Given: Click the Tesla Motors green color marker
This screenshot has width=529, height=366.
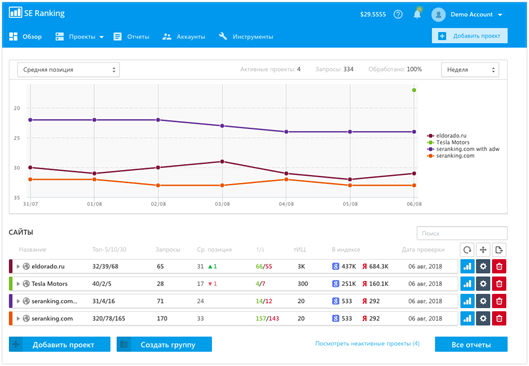Looking at the screenshot, I should click(10, 284).
